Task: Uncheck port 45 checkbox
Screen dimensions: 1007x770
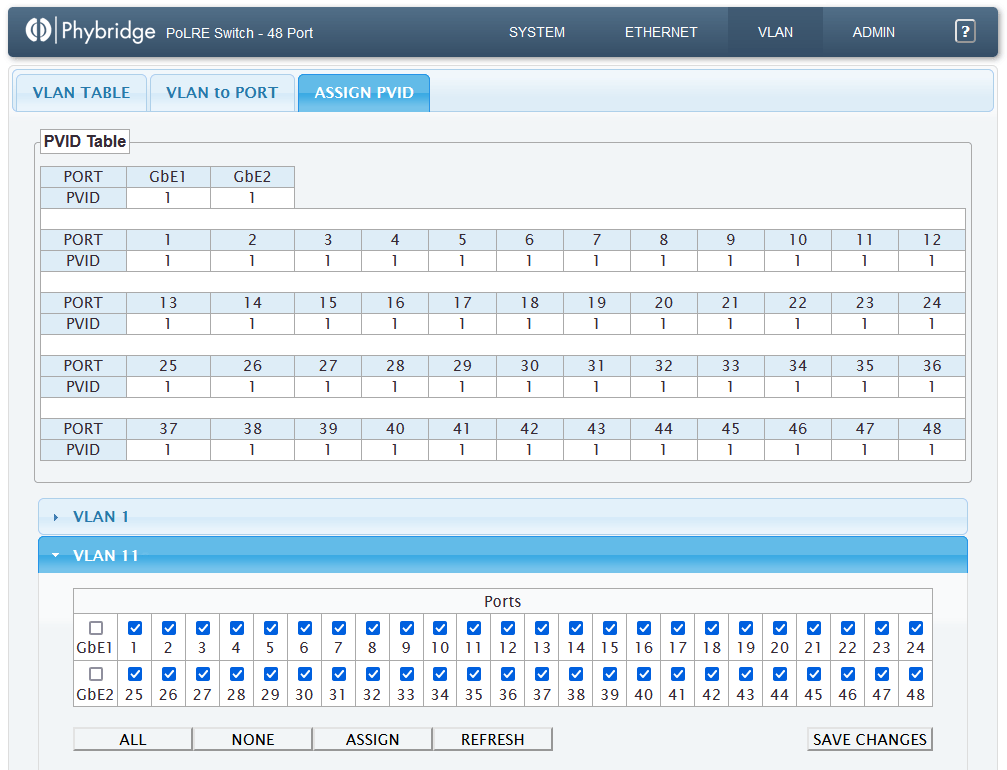Action: (814, 674)
